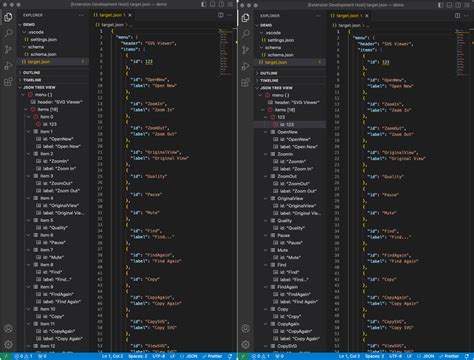The height and width of the screenshot is (360, 474).
Task: Toggle panel layout in right window title bar
Action: [x=449, y=5]
